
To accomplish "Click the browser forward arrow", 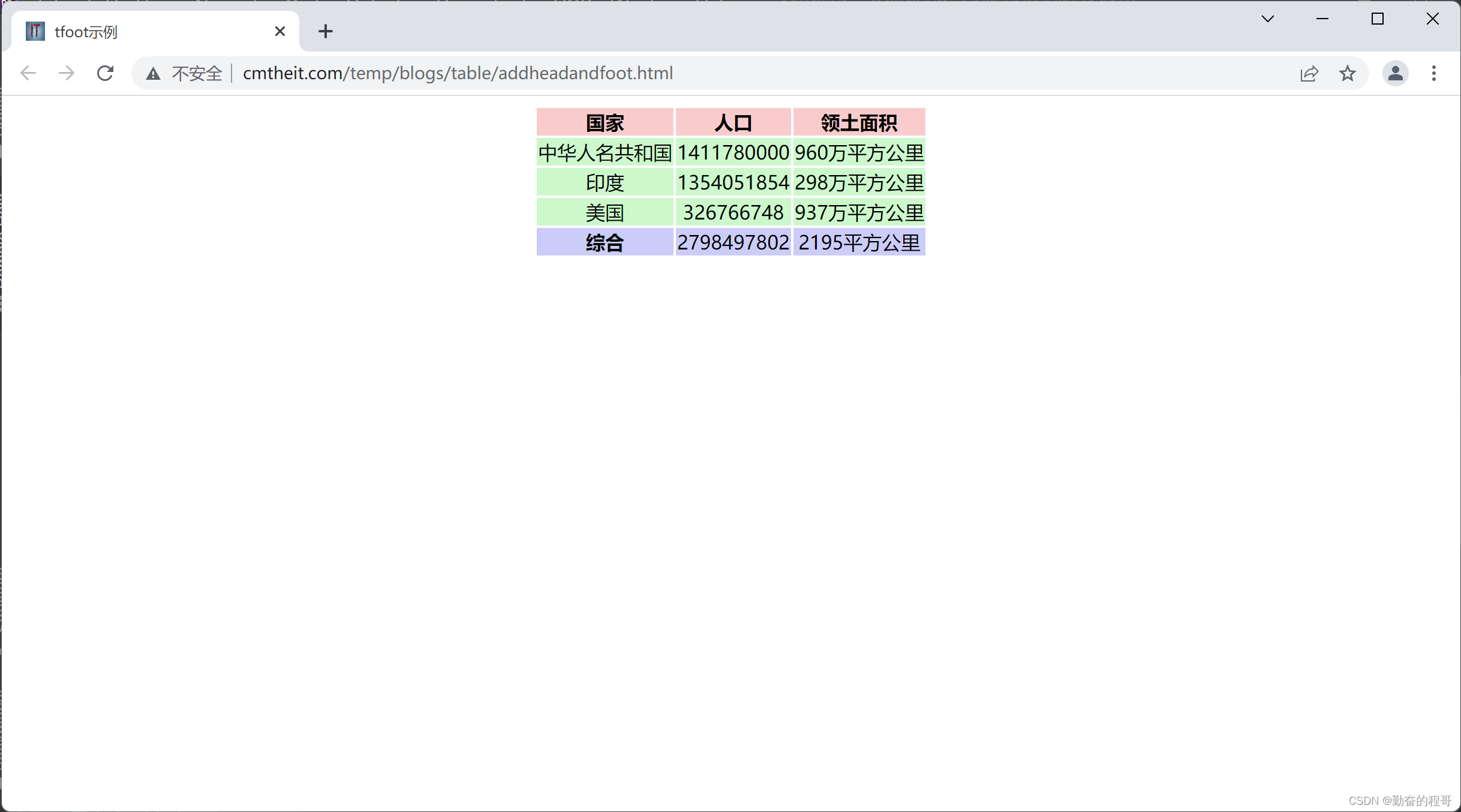I will 67,73.
